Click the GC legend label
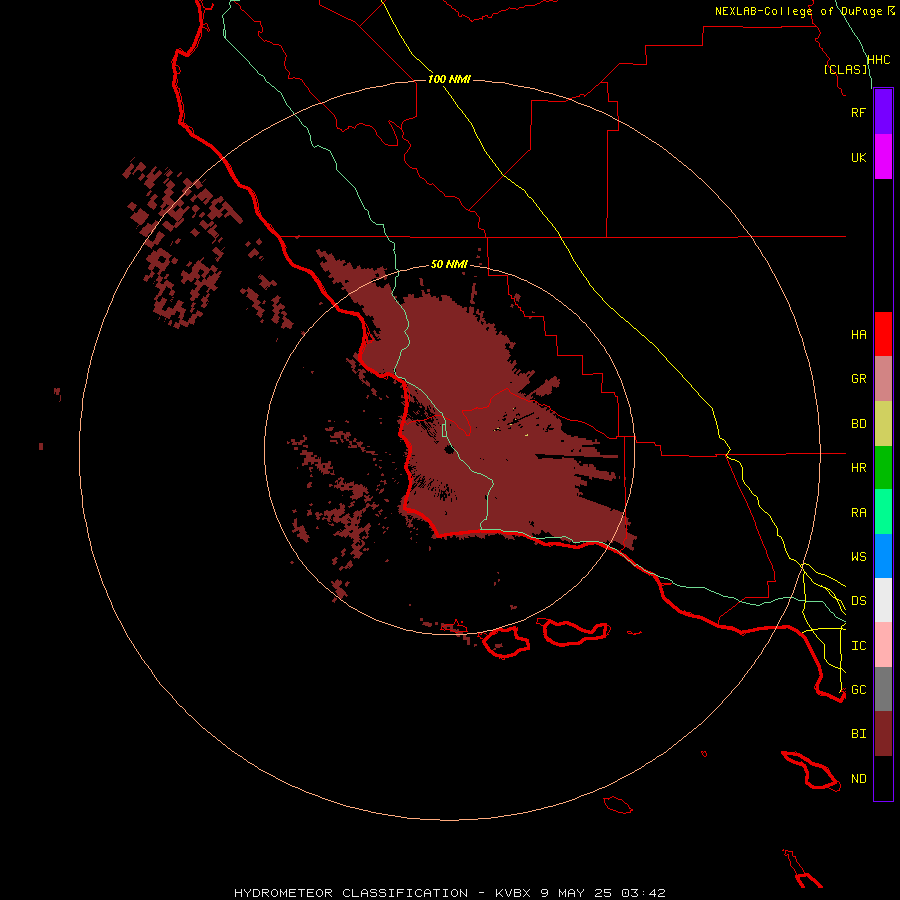Screen dimensions: 900x900 [858, 689]
